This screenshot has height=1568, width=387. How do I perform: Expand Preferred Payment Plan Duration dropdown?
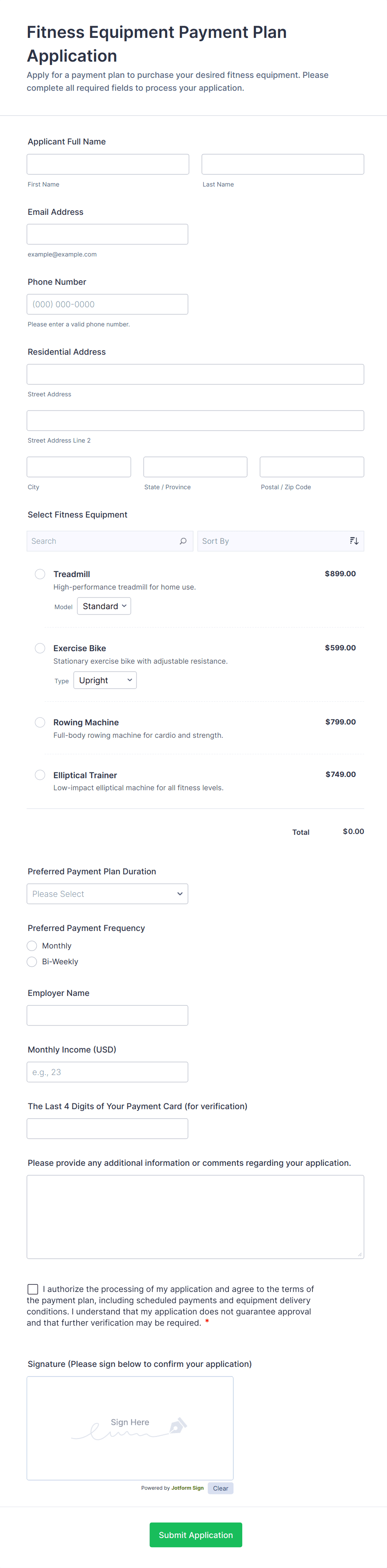[107, 894]
